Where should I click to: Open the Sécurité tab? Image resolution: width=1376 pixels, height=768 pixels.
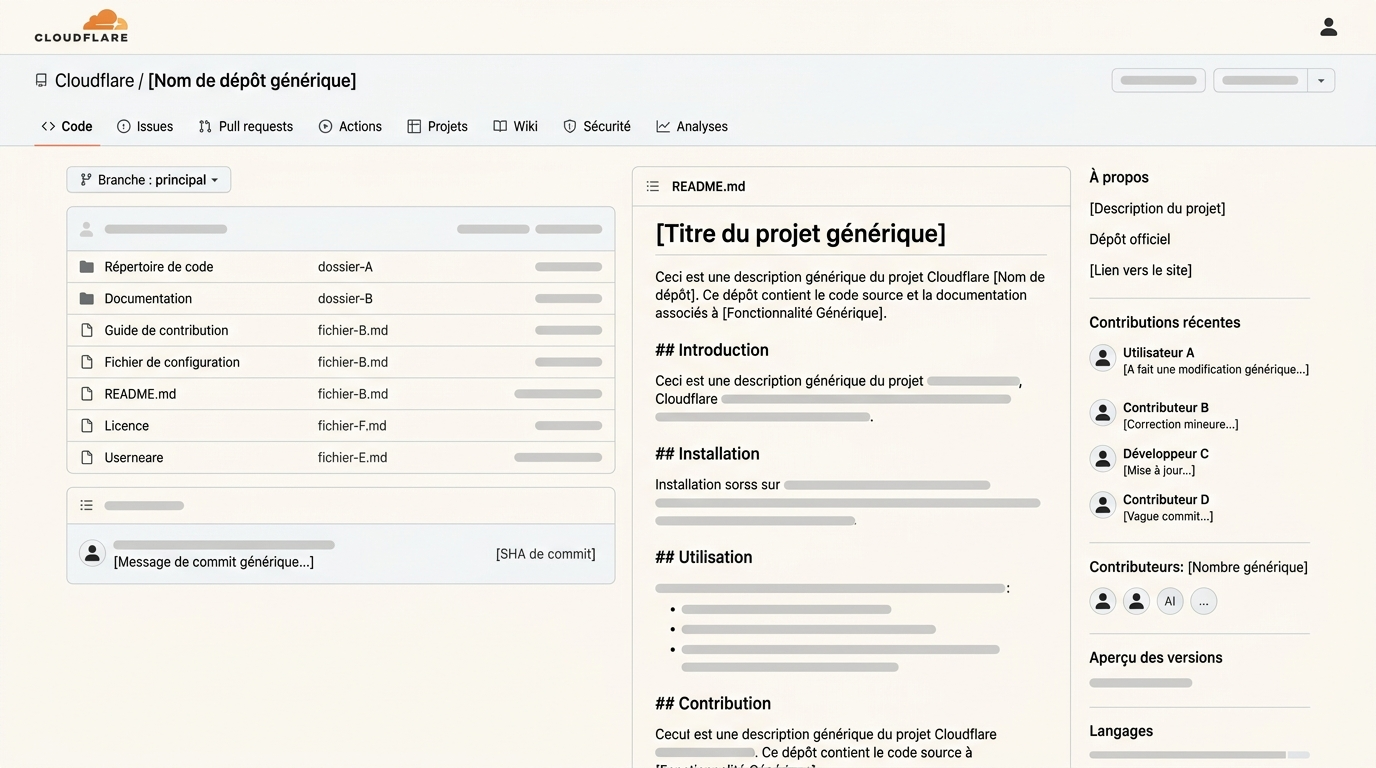point(597,127)
